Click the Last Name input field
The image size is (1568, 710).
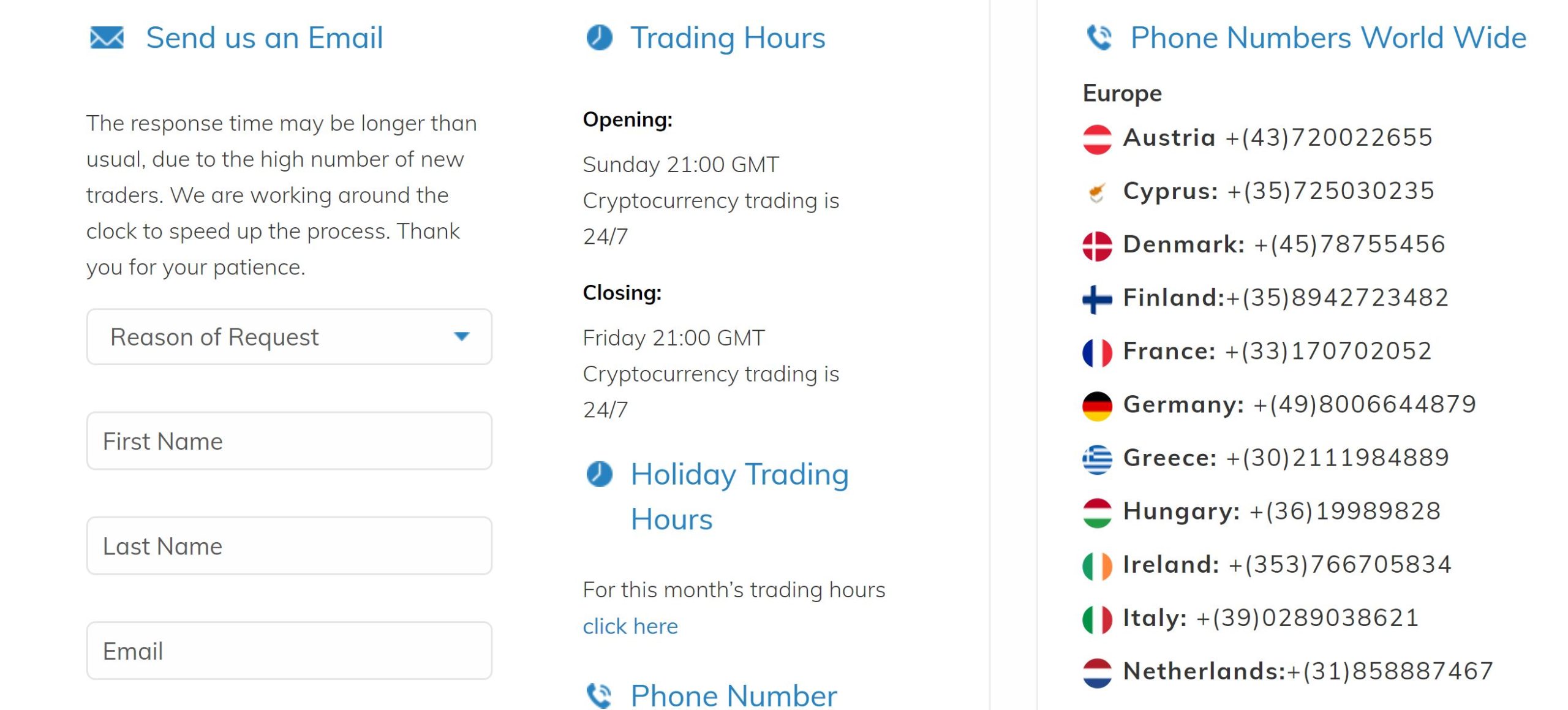tap(289, 546)
